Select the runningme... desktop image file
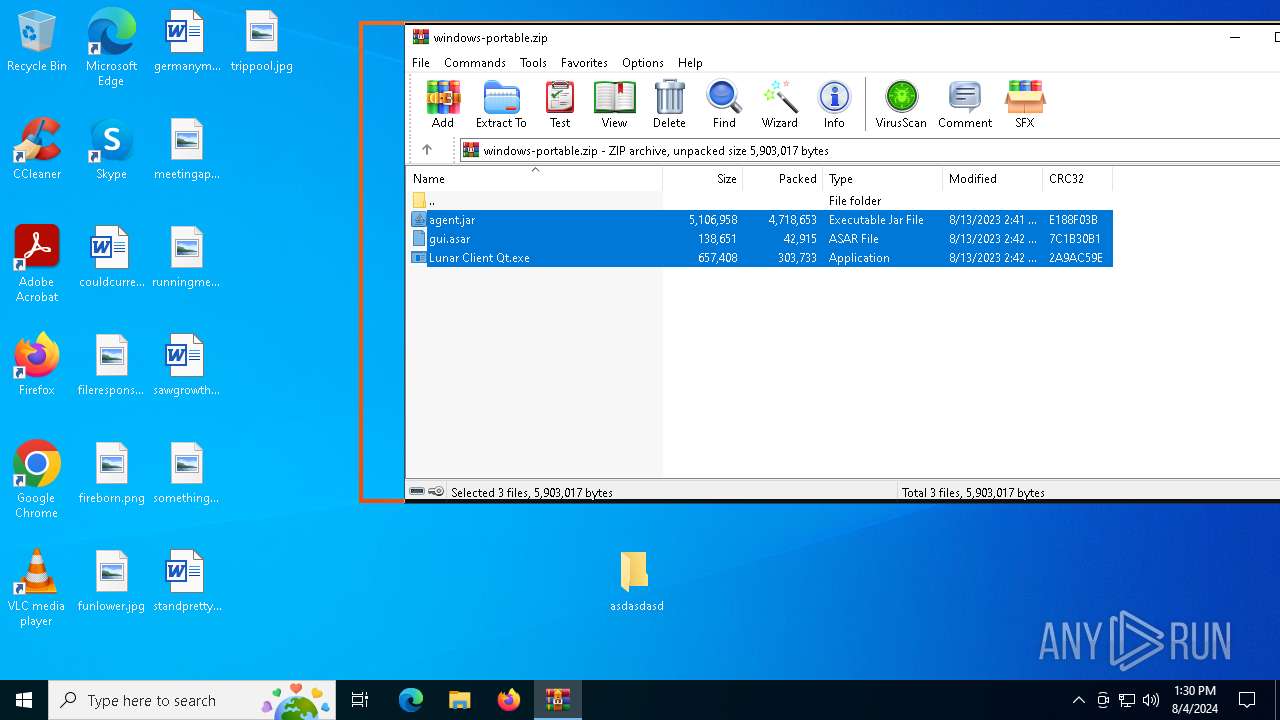 [187, 257]
